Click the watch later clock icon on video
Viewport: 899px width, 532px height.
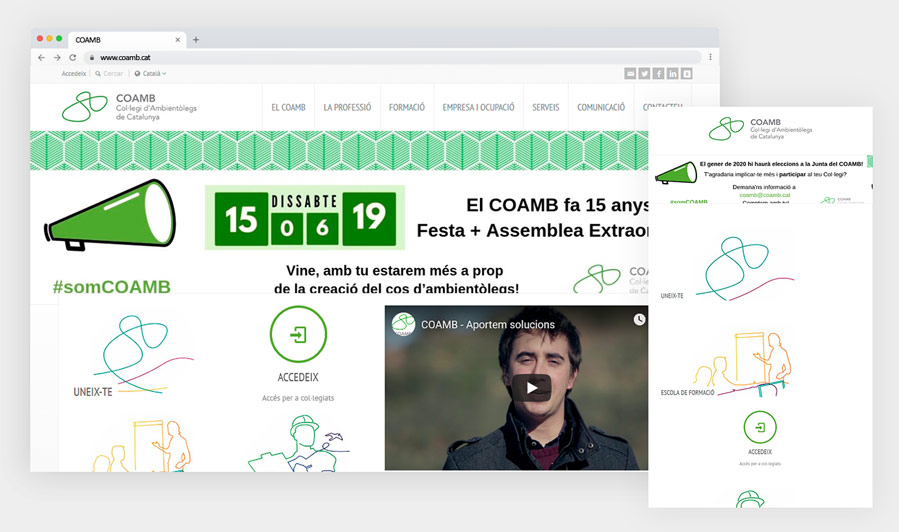click(639, 319)
